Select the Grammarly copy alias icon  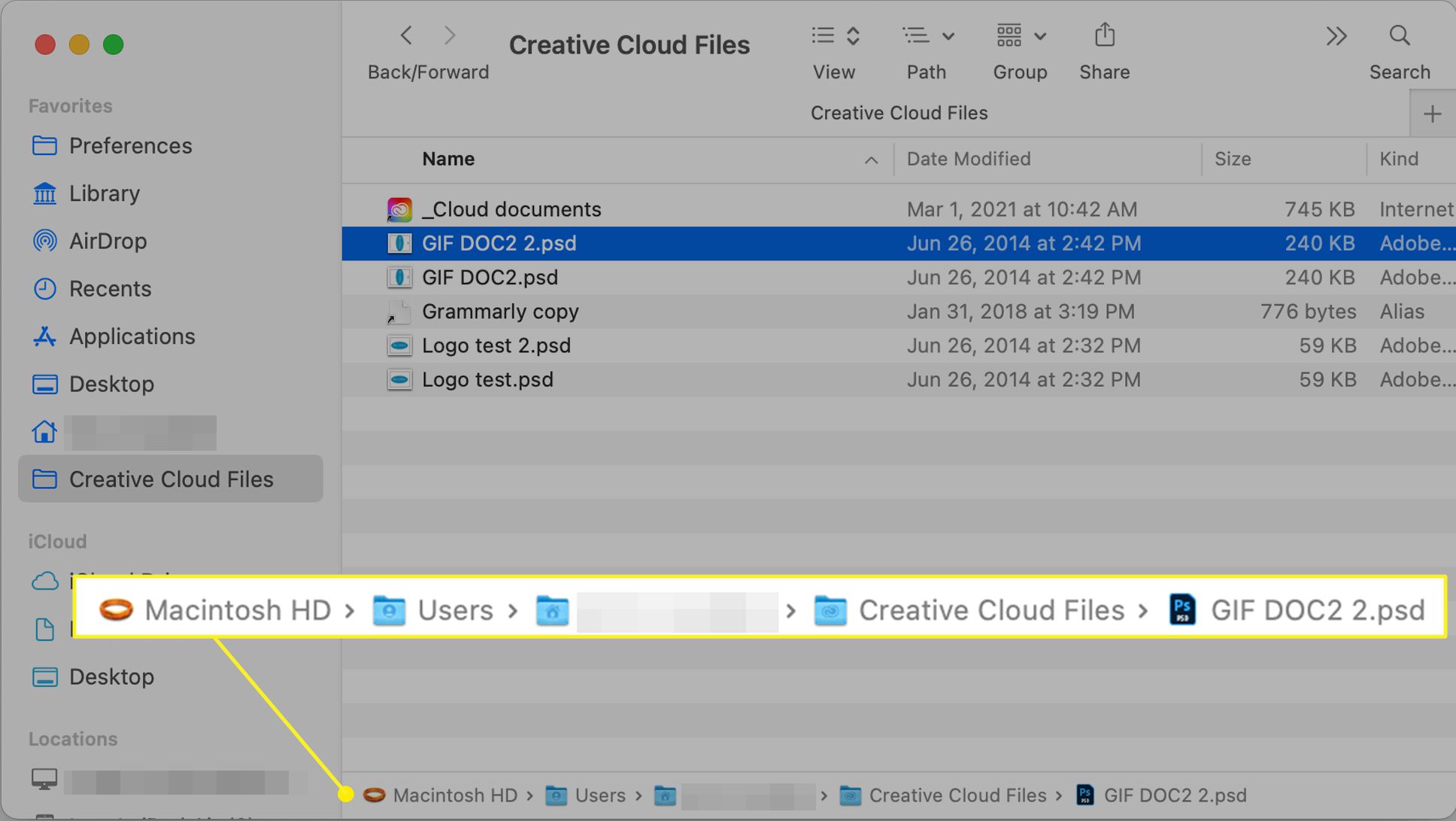coord(399,312)
